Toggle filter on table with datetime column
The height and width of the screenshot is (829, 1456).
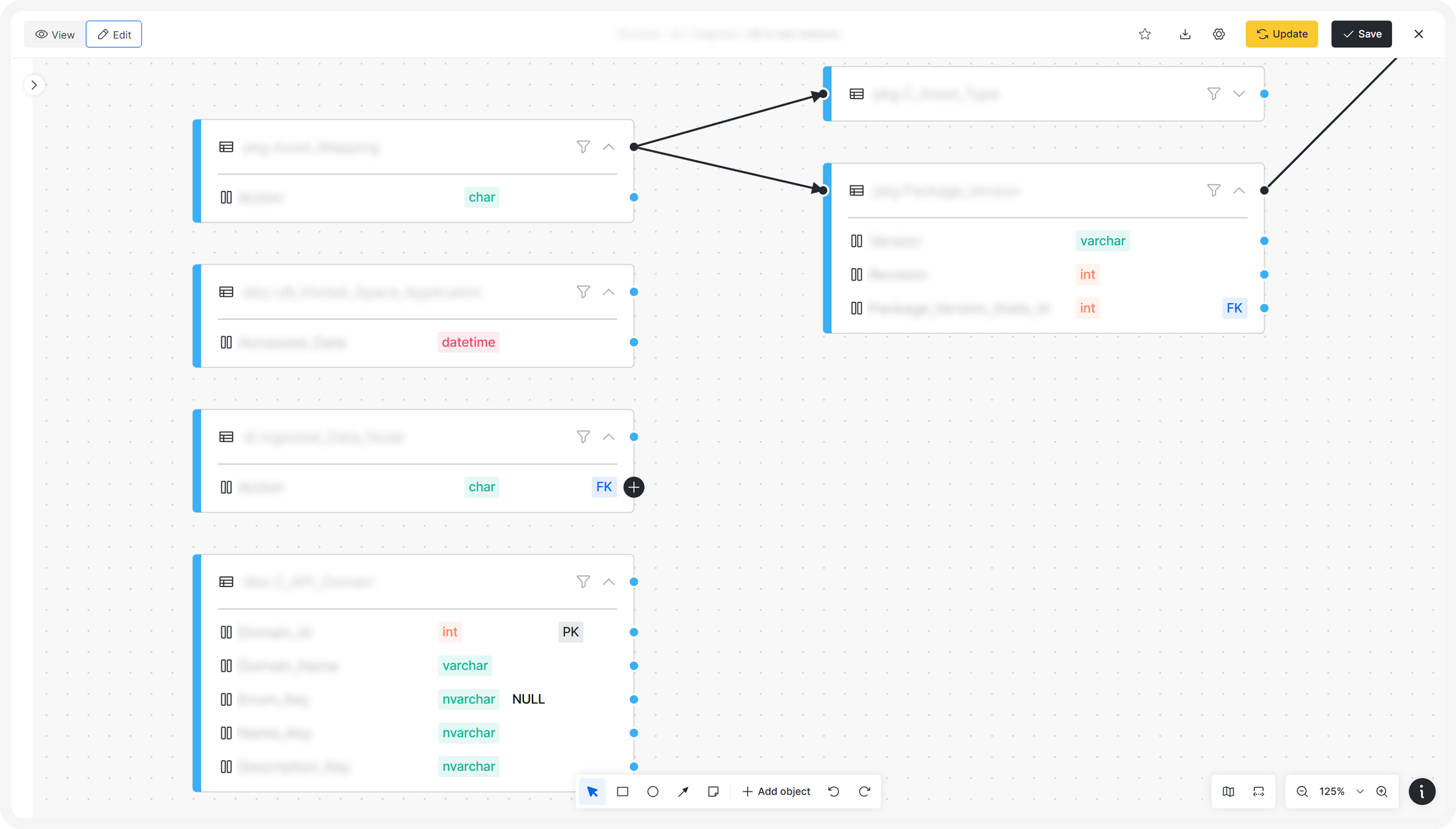583,292
